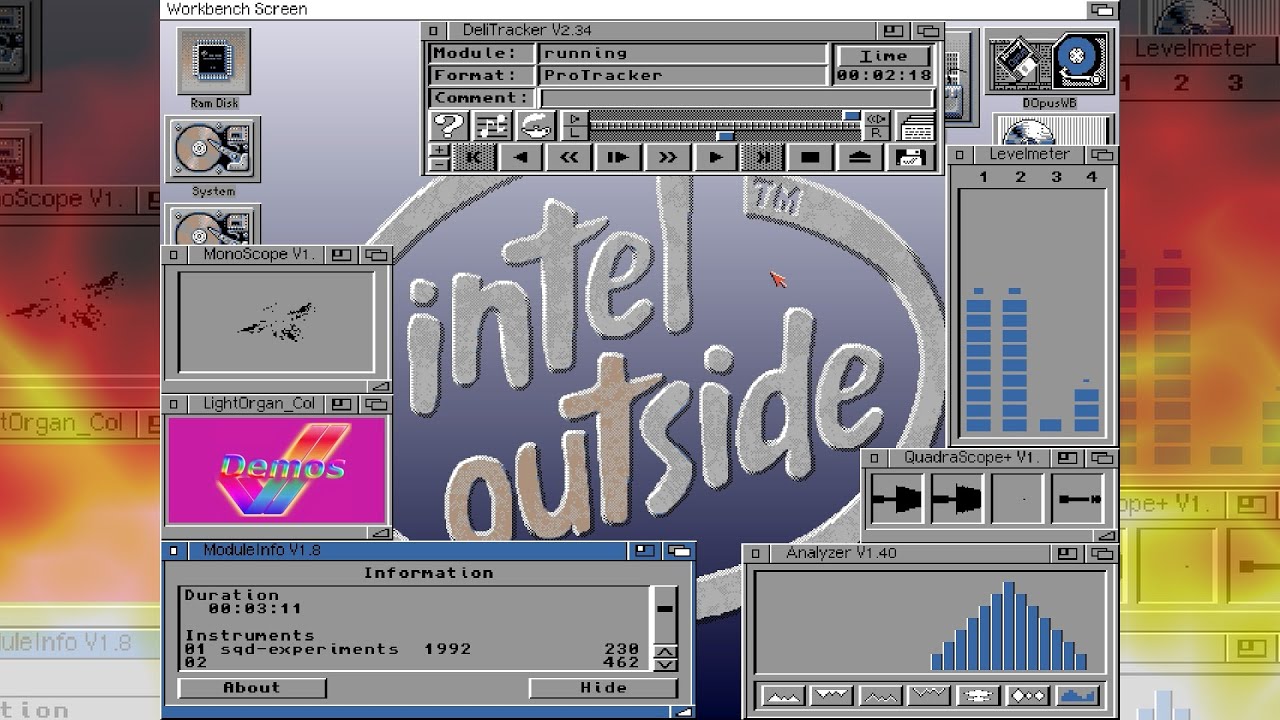Click the QuadraScope+ window title bar
Image resolution: width=1280 pixels, height=720 pixels.
(969, 458)
